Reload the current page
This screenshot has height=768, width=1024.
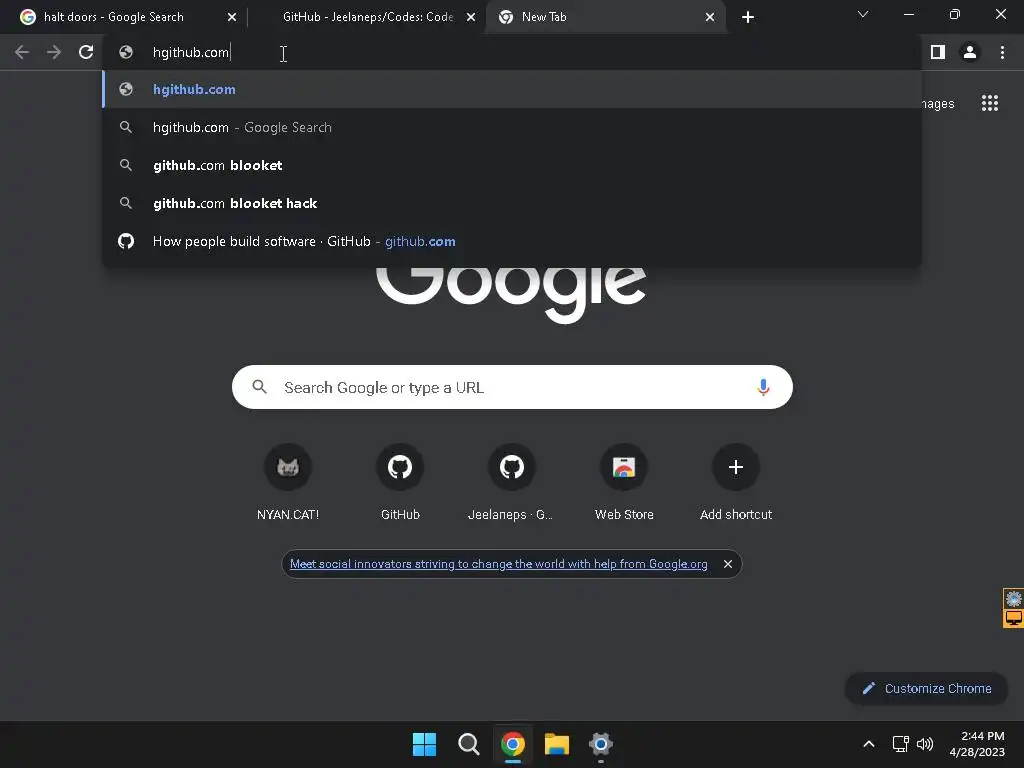pyautogui.click(x=86, y=52)
